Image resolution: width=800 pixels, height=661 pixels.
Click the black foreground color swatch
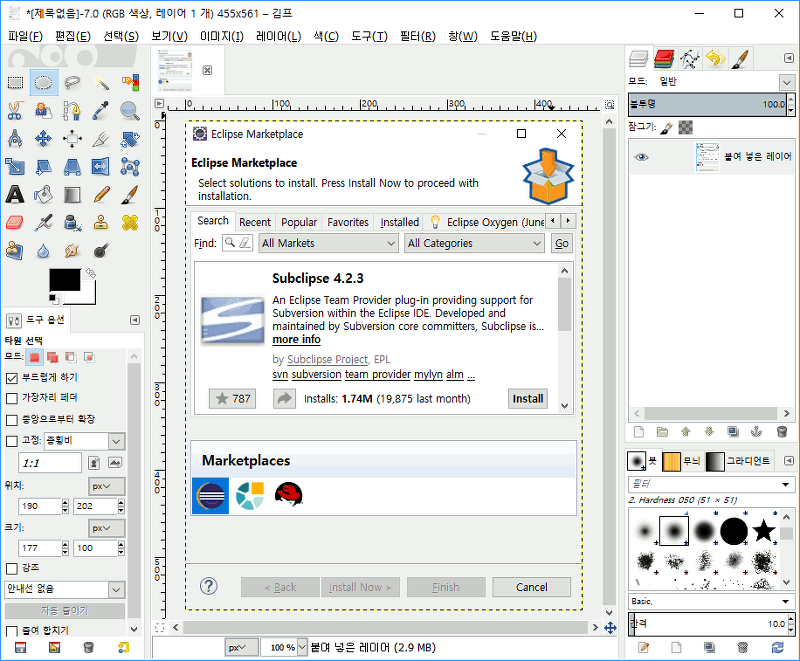(64, 282)
